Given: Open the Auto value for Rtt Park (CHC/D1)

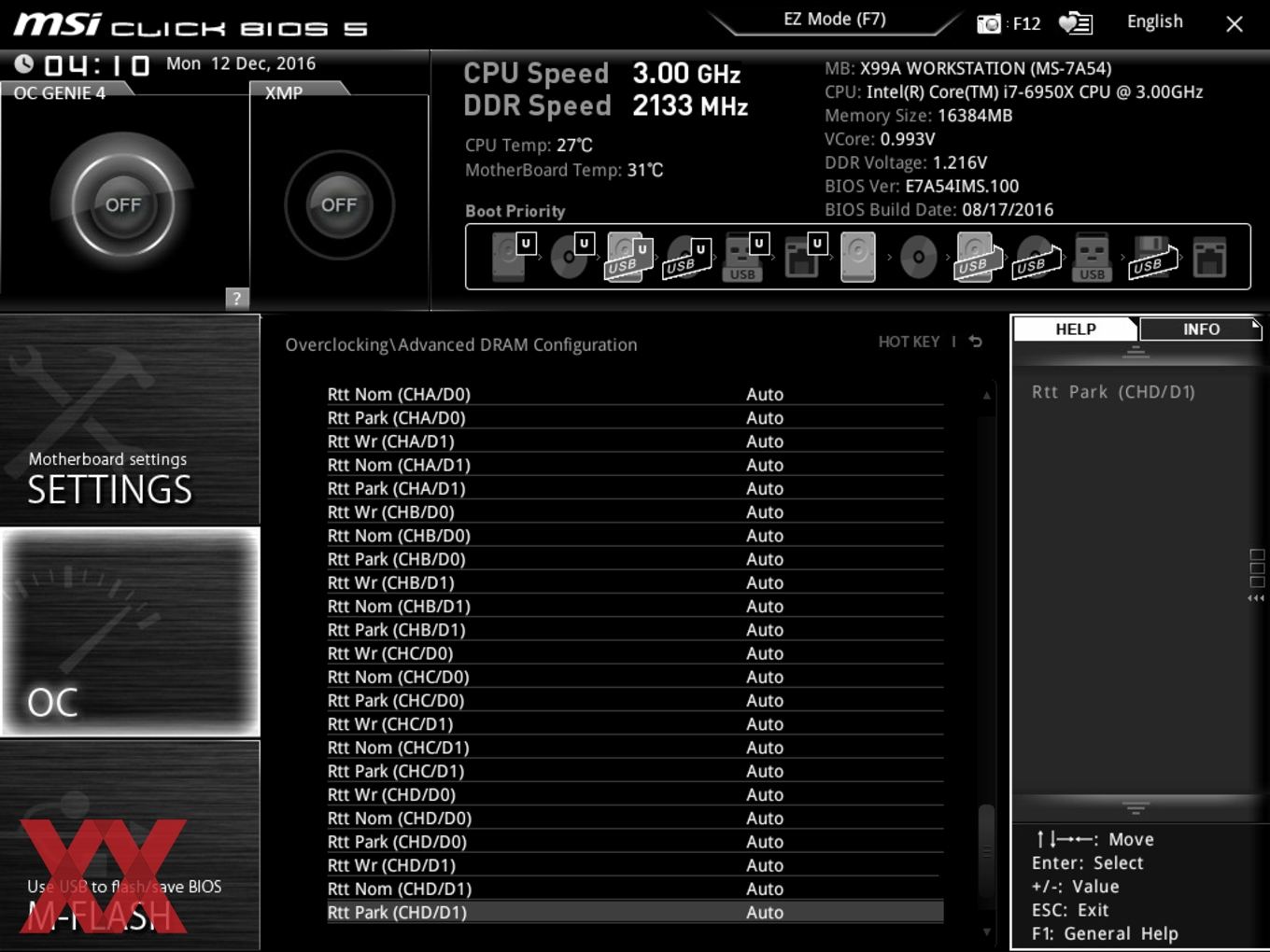Looking at the screenshot, I should pos(764,771).
